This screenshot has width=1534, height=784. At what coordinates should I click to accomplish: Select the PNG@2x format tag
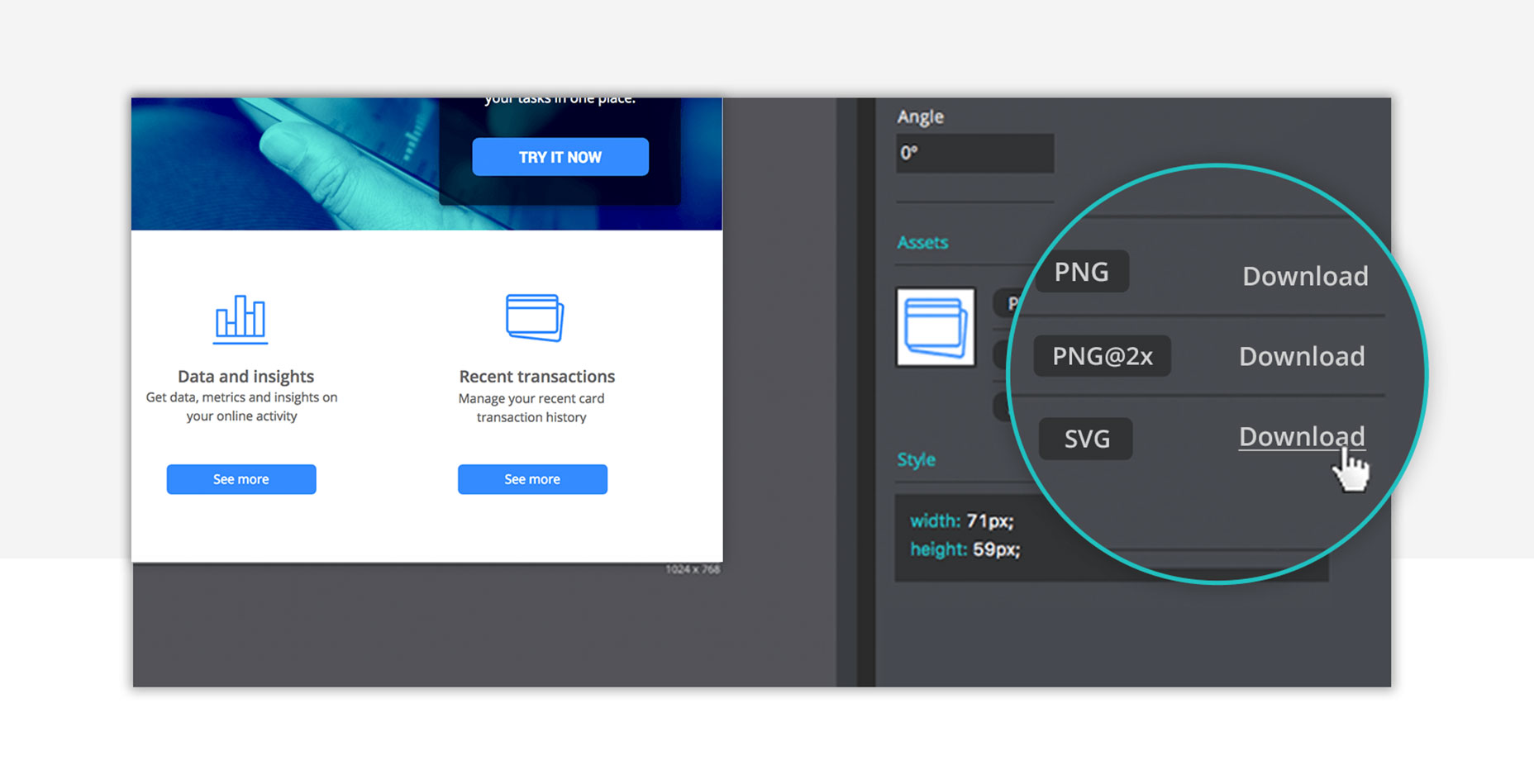point(1103,356)
